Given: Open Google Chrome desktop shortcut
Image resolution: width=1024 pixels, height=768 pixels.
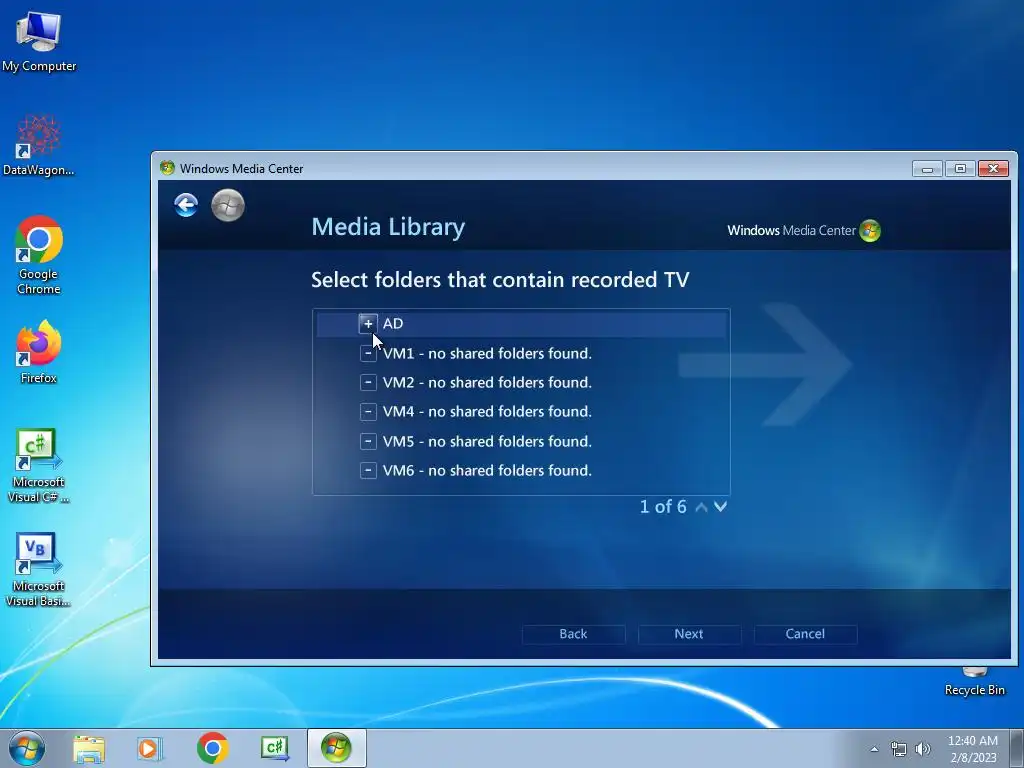Looking at the screenshot, I should coord(39,255).
